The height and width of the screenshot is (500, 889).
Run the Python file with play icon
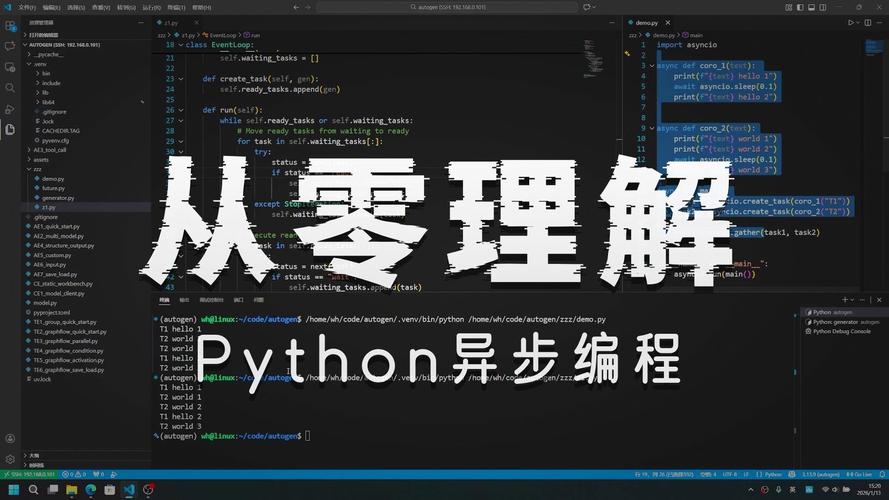850,23
